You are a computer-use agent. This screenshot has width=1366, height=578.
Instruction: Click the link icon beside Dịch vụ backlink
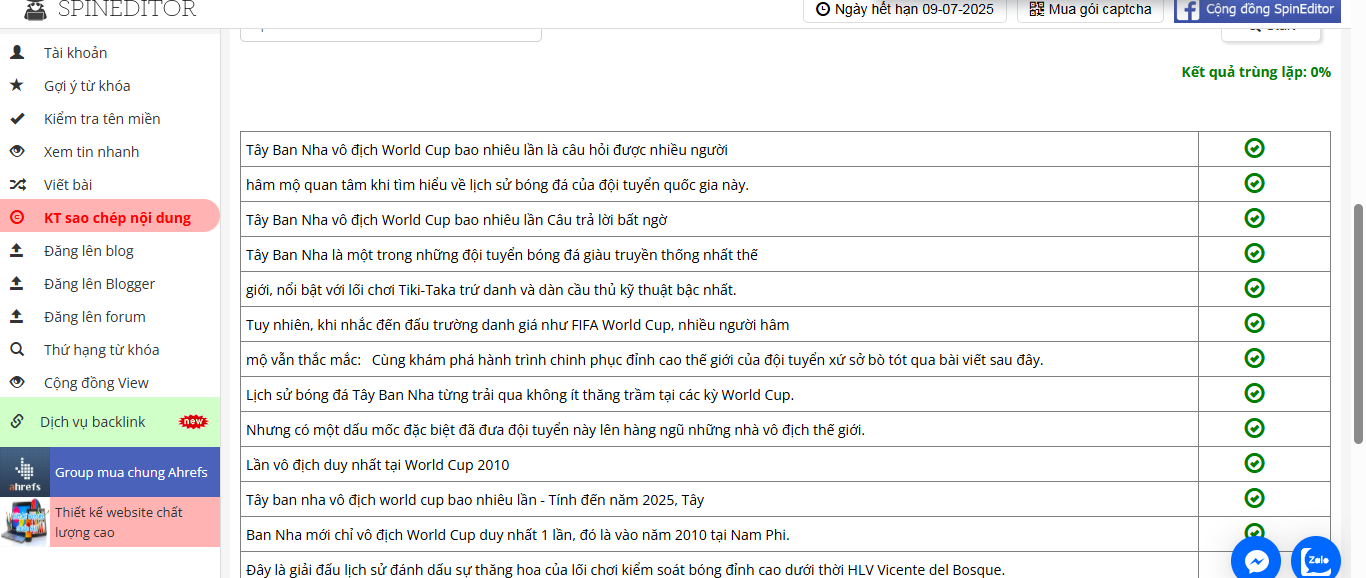click(17, 421)
